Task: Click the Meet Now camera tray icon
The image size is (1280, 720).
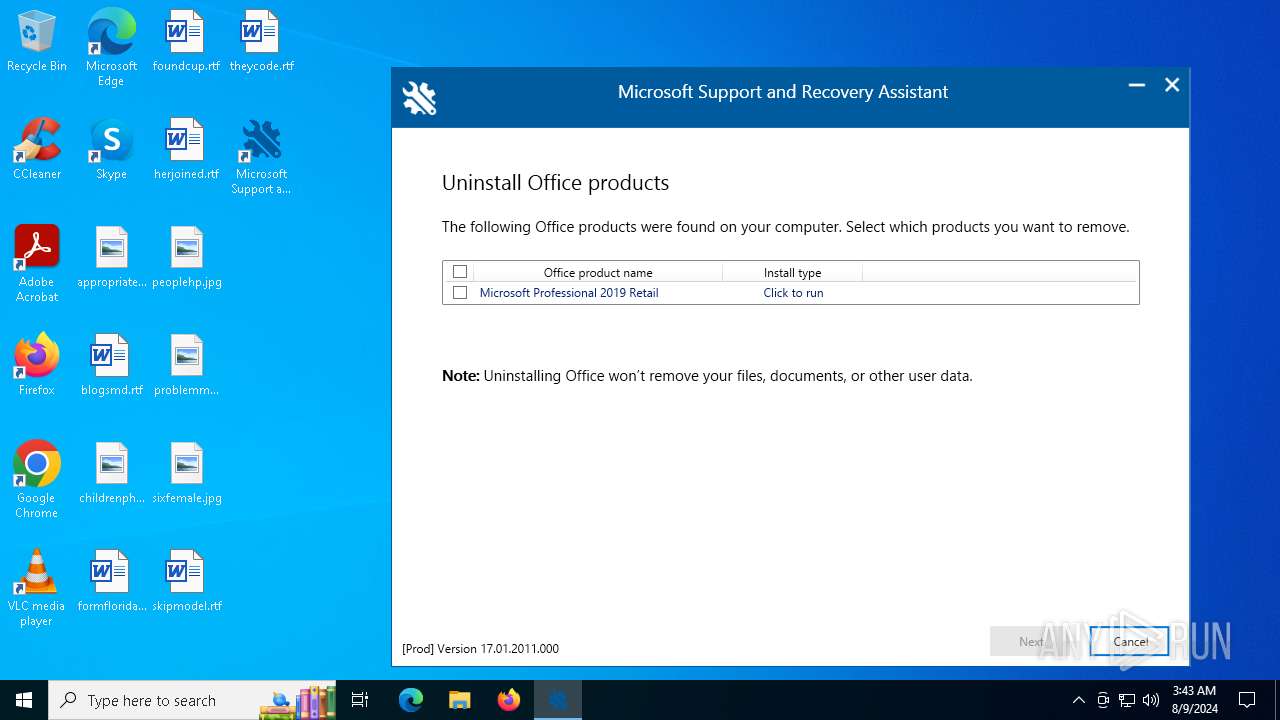Action: click(x=1103, y=700)
